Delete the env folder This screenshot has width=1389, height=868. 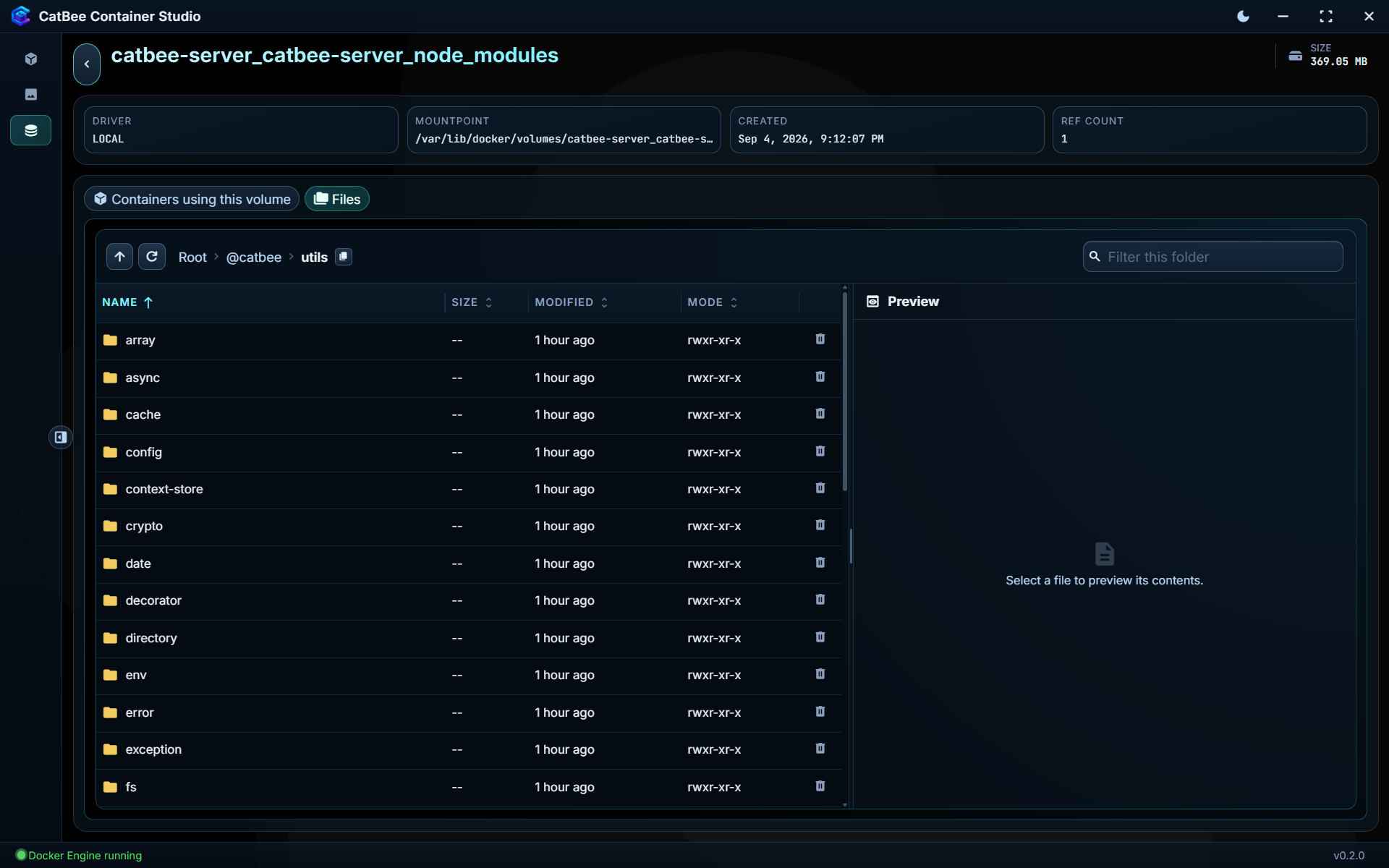coord(820,674)
